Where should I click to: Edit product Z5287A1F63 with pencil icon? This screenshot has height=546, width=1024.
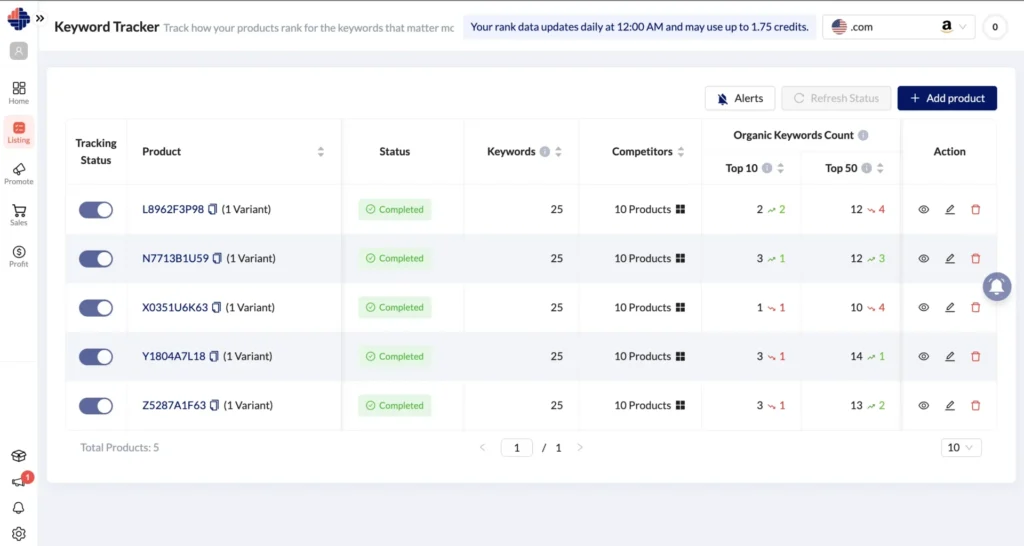click(950, 406)
